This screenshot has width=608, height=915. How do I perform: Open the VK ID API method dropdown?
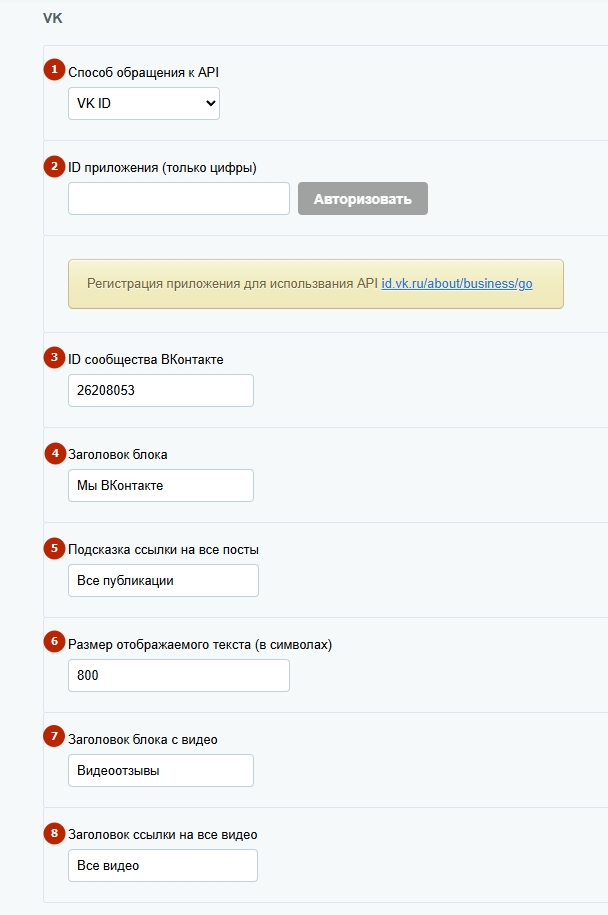point(144,103)
